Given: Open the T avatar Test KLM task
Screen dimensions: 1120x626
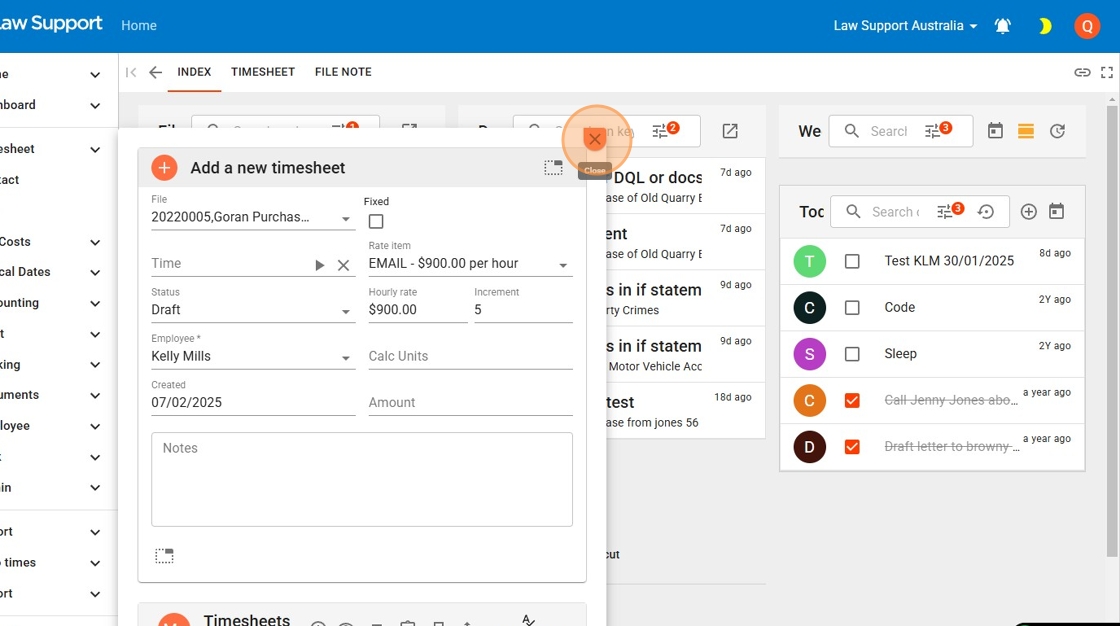Looking at the screenshot, I should point(809,262).
